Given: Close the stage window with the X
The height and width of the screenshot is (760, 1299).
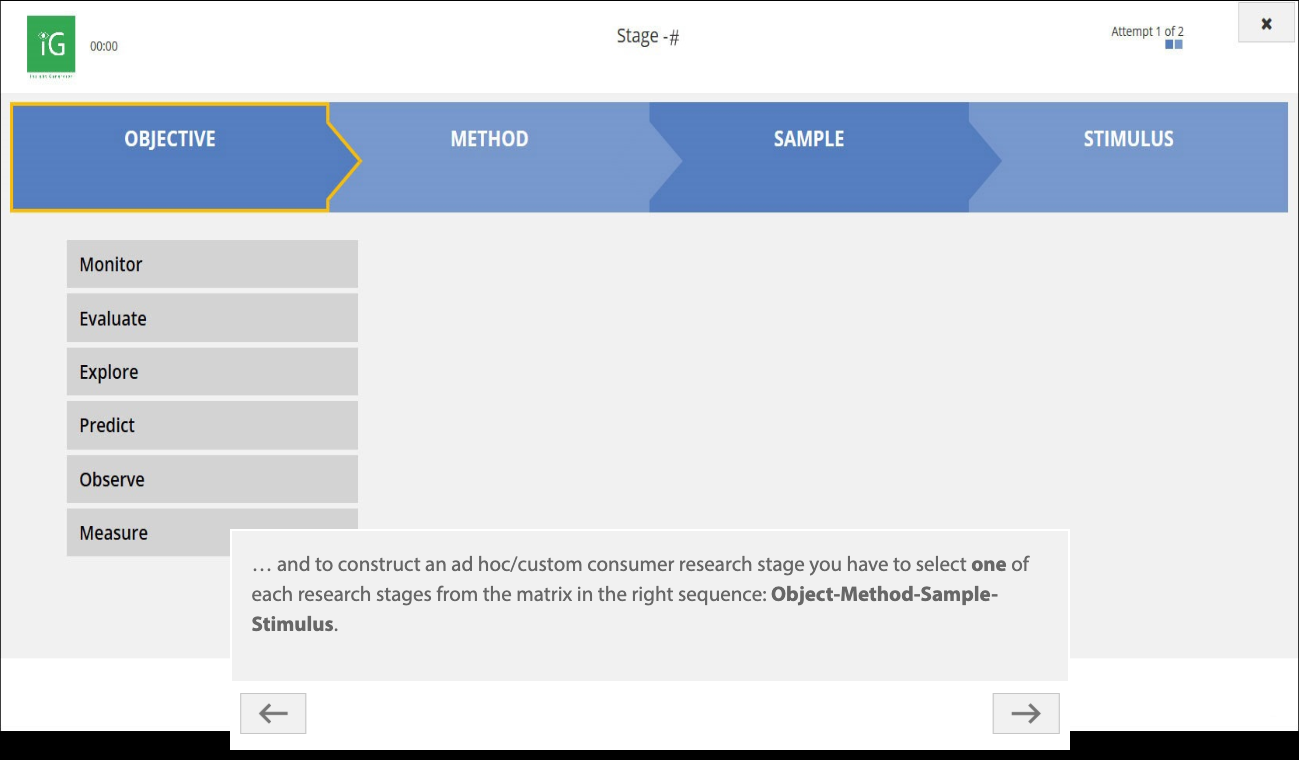Looking at the screenshot, I should point(1266,24).
